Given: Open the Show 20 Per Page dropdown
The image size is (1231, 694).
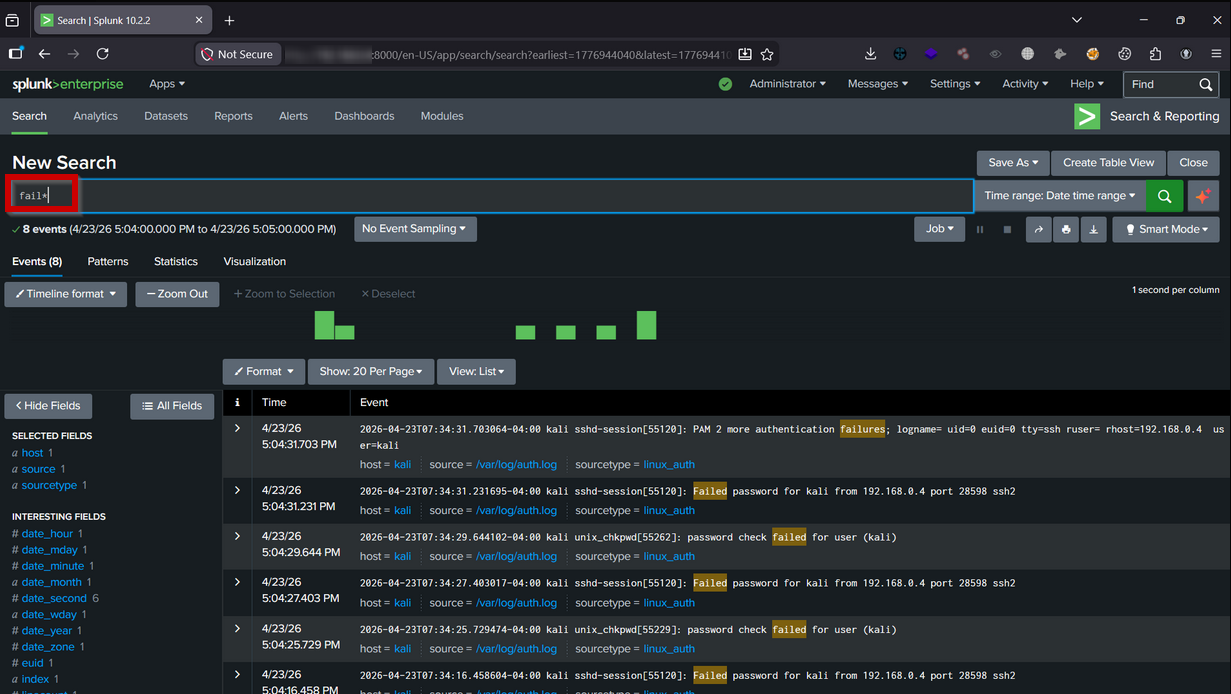Looking at the screenshot, I should coord(370,371).
